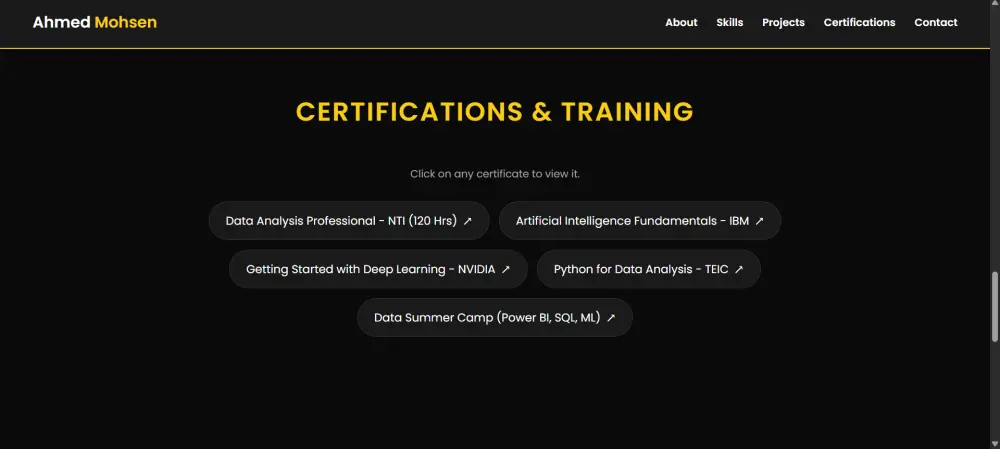This screenshot has width=1000, height=449.
Task: Select Certifications in the navbar
Action: 859,22
